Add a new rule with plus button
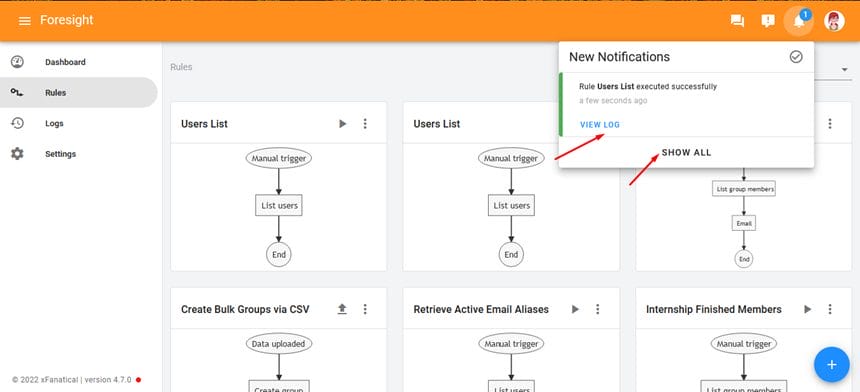Screen dimensions: 860x392 click(x=831, y=364)
